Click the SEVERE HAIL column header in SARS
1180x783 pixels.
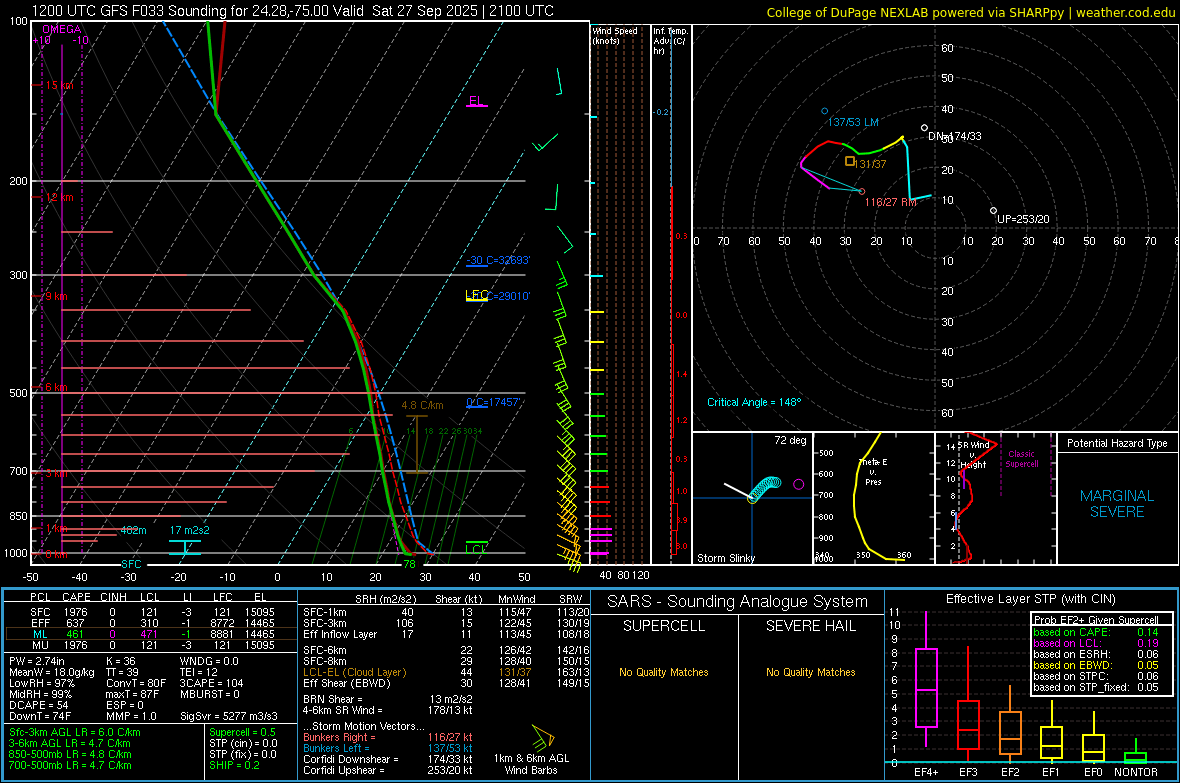(810, 626)
